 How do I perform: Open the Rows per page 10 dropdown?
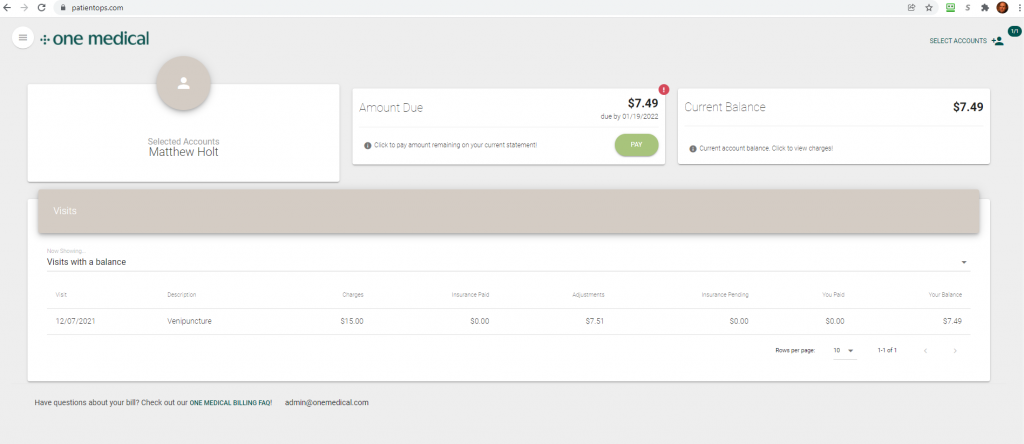coord(844,351)
